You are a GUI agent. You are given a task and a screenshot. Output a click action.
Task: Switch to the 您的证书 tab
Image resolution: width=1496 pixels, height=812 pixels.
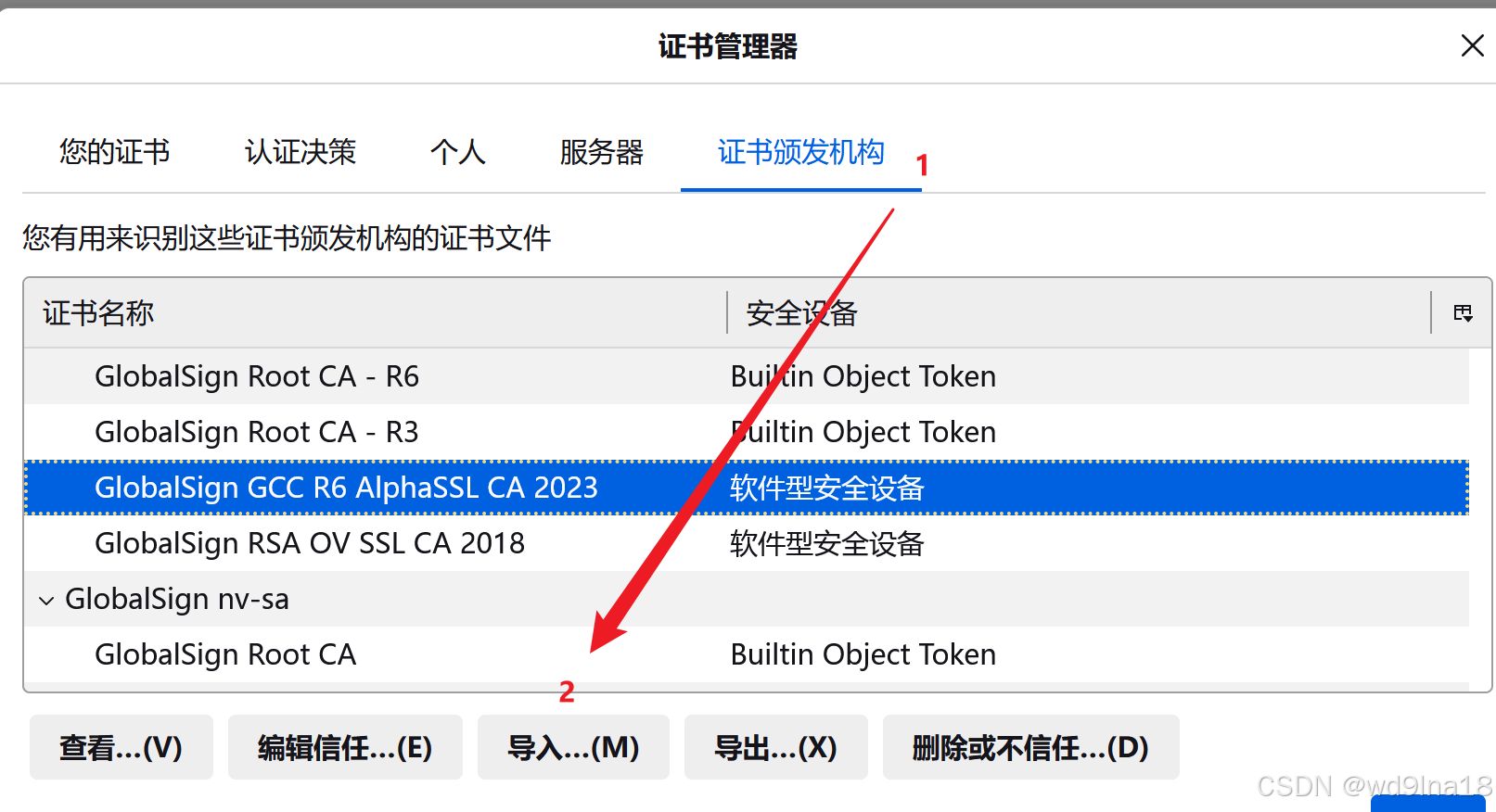115,152
